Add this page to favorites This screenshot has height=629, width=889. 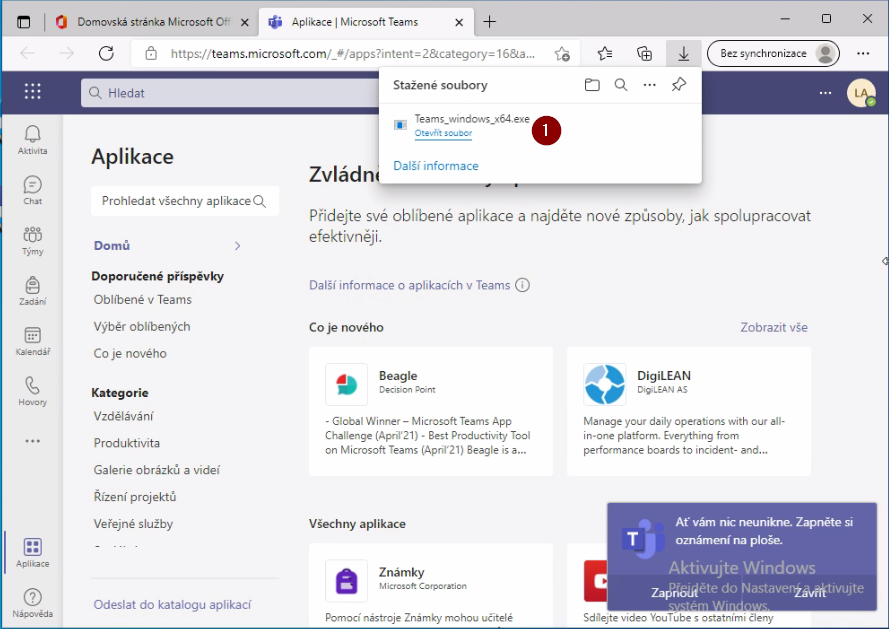(x=562, y=54)
